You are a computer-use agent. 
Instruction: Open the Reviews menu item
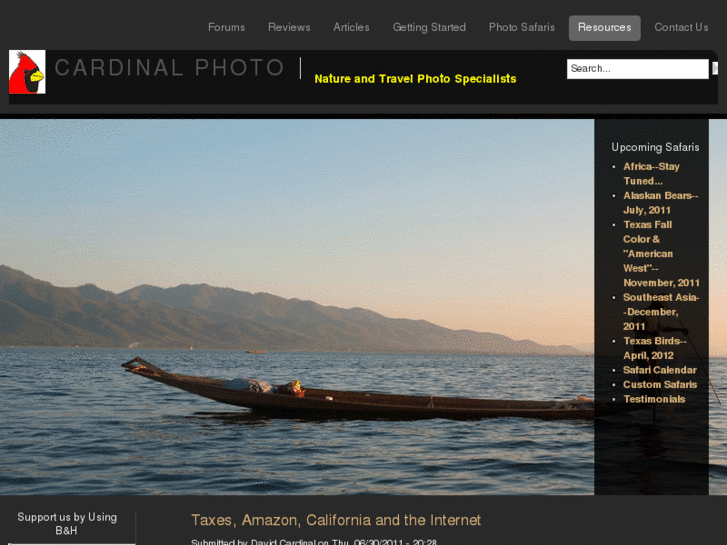pos(289,27)
